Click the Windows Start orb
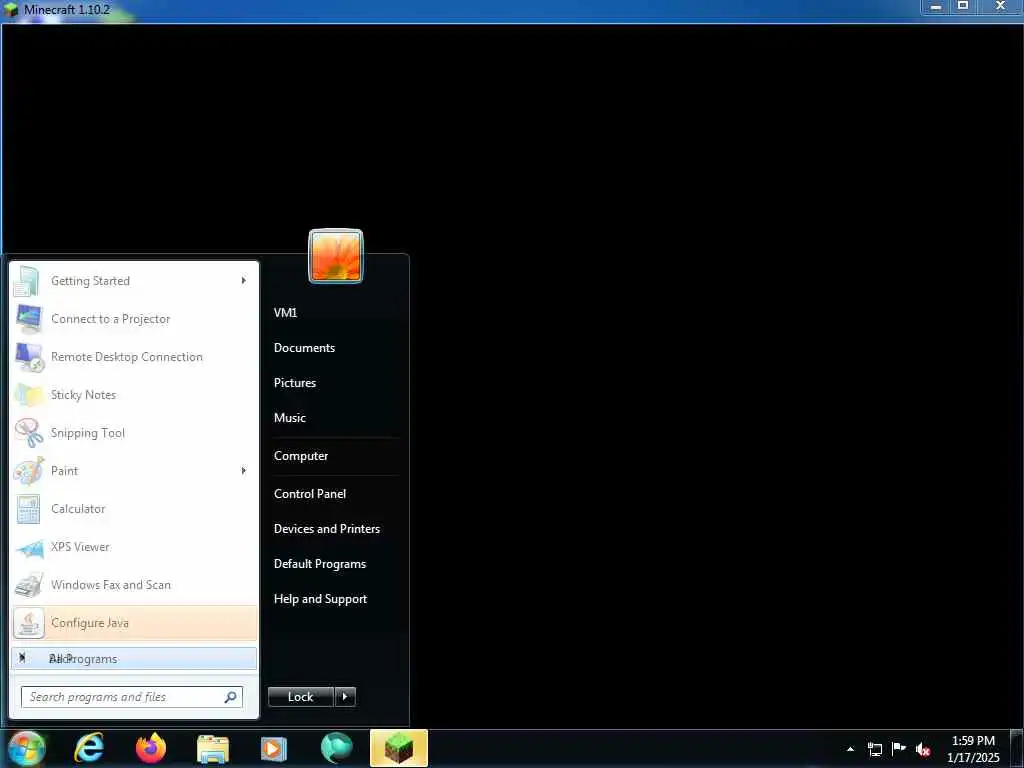1024x768 pixels. [x=26, y=748]
